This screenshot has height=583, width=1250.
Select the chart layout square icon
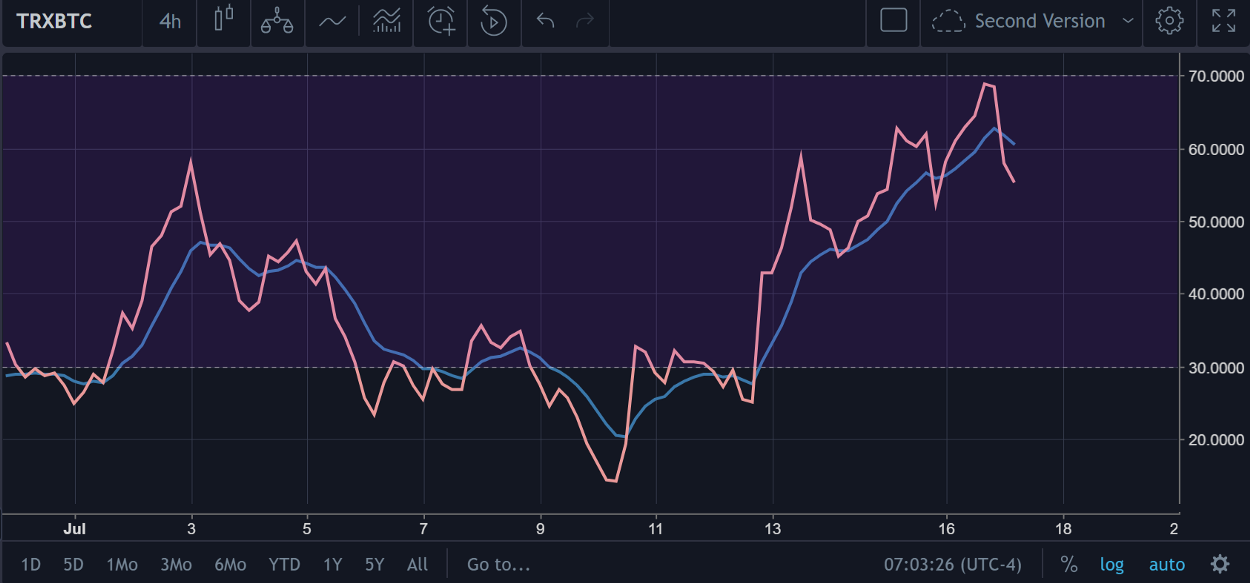click(893, 20)
